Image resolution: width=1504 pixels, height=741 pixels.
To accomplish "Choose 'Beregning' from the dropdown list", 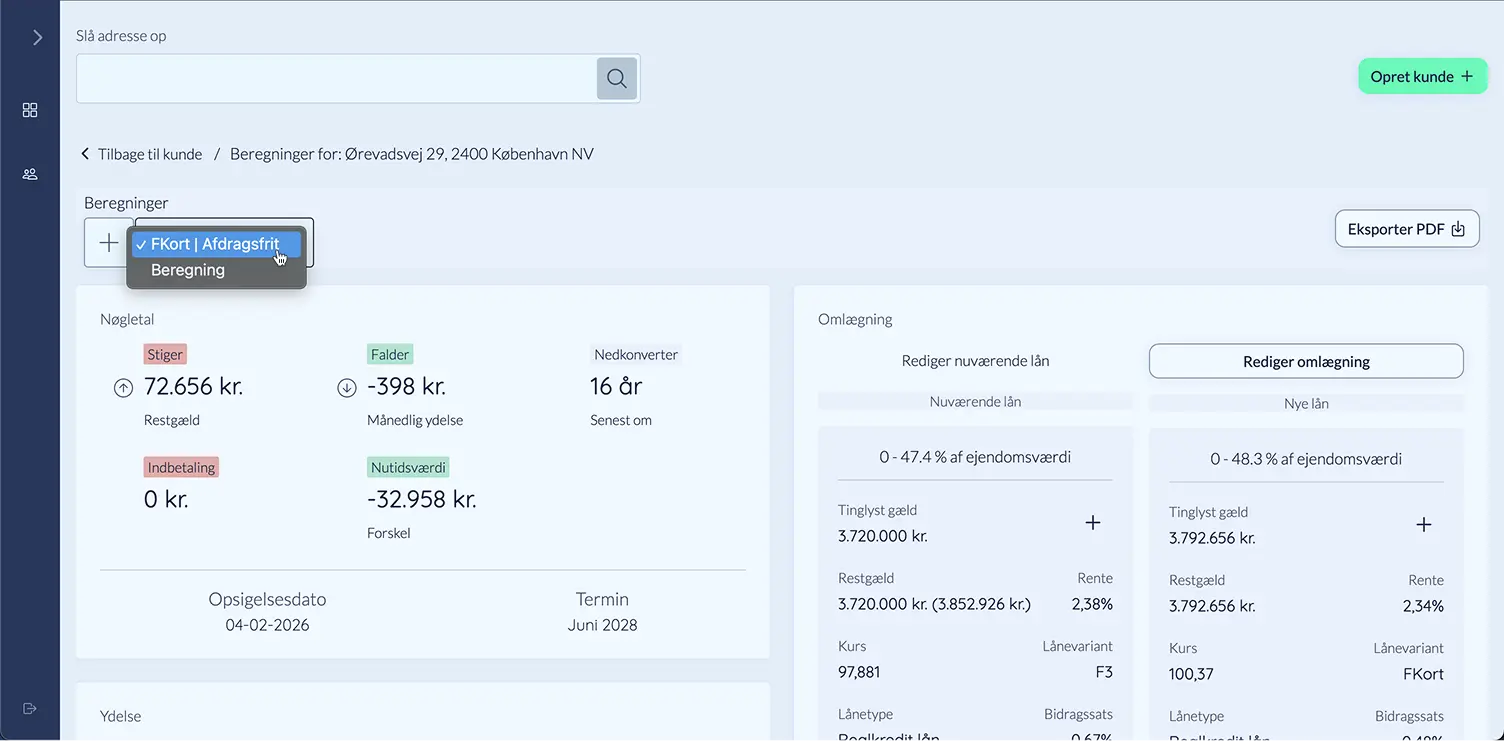I will pyautogui.click(x=188, y=270).
